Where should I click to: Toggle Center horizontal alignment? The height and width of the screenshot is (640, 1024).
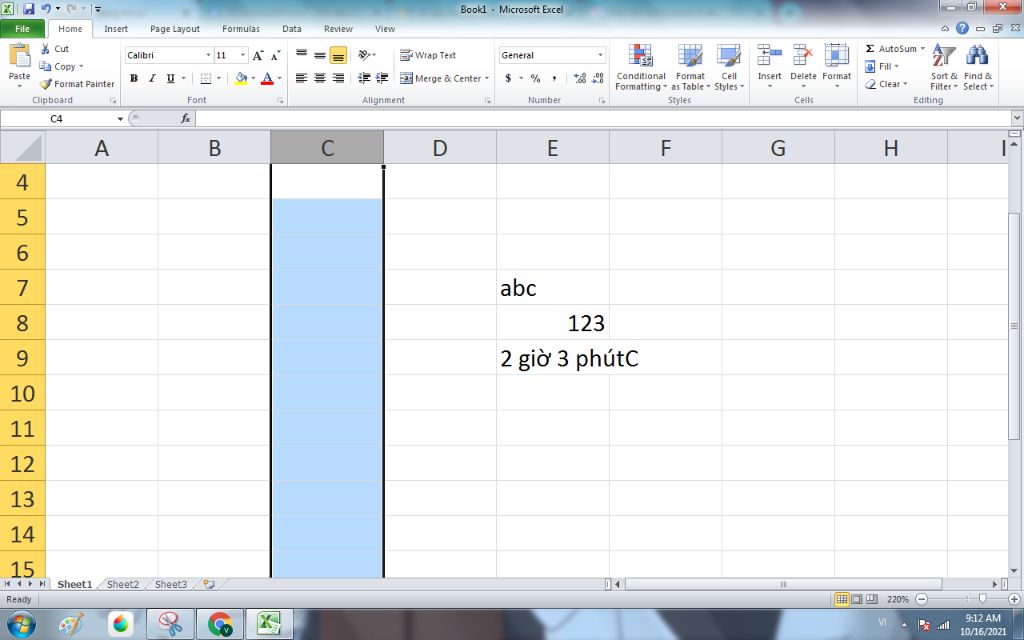[319, 78]
